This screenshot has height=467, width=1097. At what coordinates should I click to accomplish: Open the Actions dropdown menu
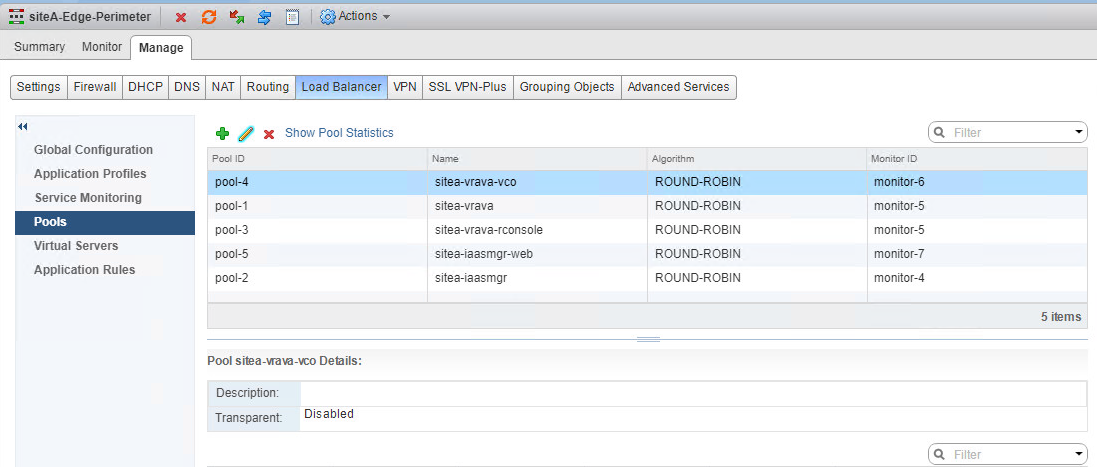(355, 17)
